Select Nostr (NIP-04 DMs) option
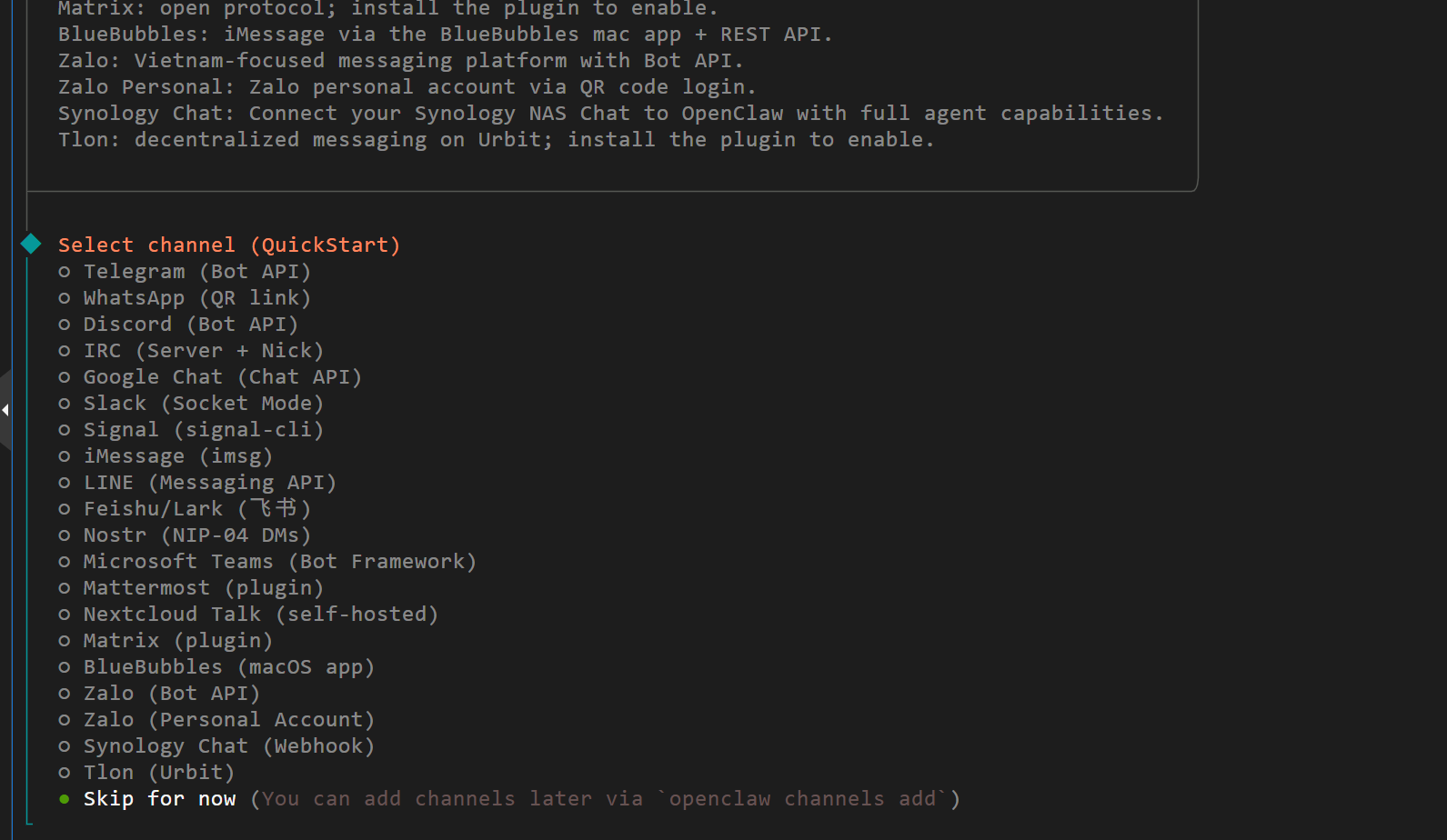 click(x=196, y=535)
